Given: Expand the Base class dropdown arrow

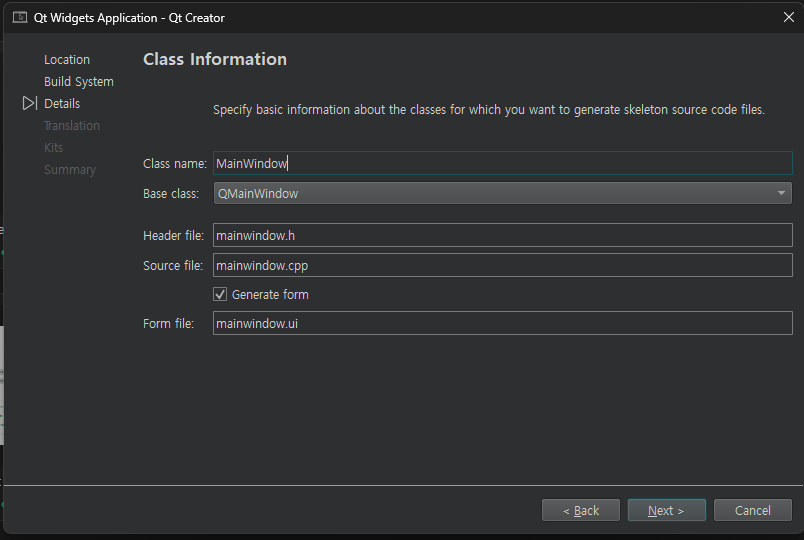Looking at the screenshot, I should (781, 193).
